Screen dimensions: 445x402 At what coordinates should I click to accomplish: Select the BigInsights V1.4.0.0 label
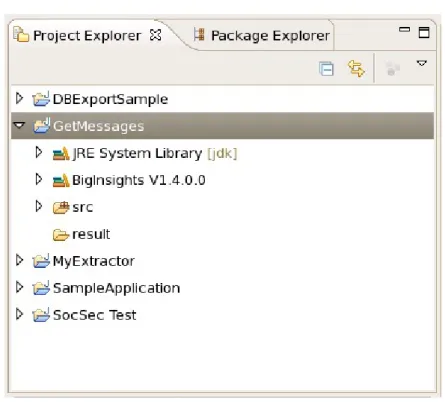pyautogui.click(x=139, y=180)
